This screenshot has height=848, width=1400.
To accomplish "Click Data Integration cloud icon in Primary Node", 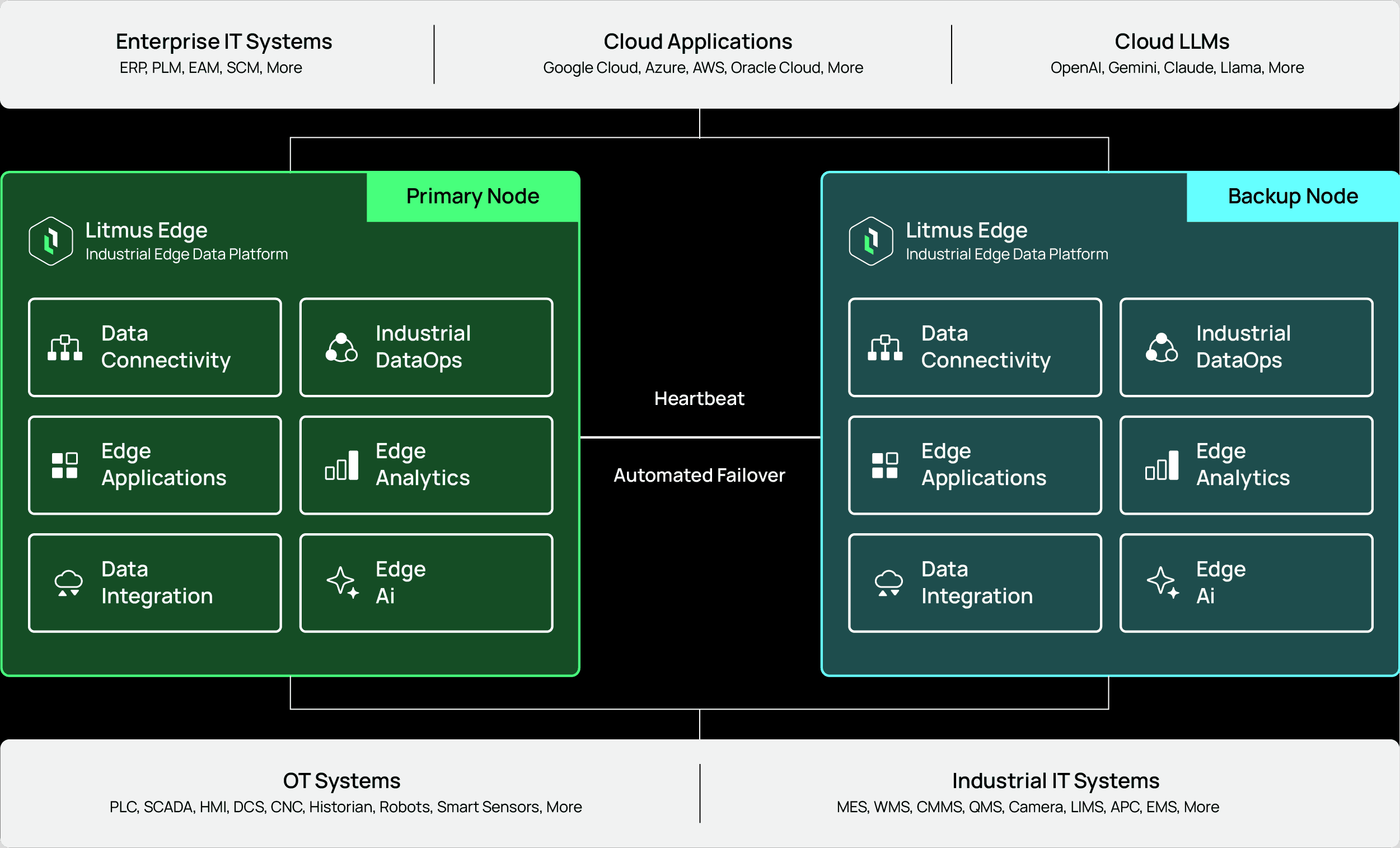I will 68,583.
